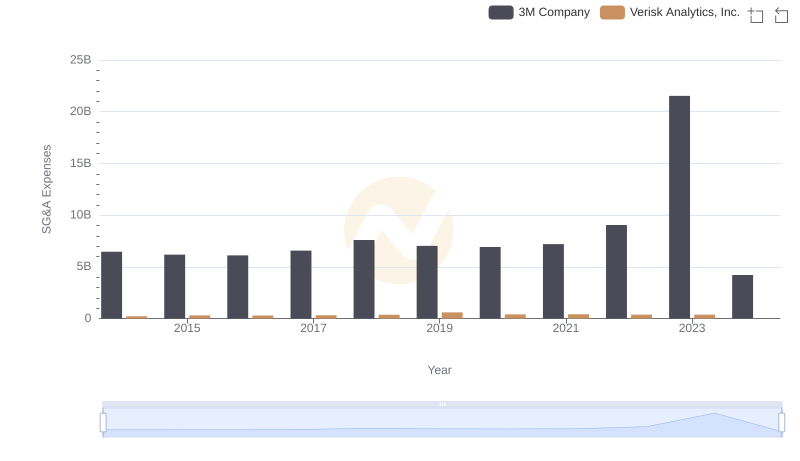The width and height of the screenshot is (800, 461).
Task: Click the 2017 x-axis label
Action: coord(313,328)
